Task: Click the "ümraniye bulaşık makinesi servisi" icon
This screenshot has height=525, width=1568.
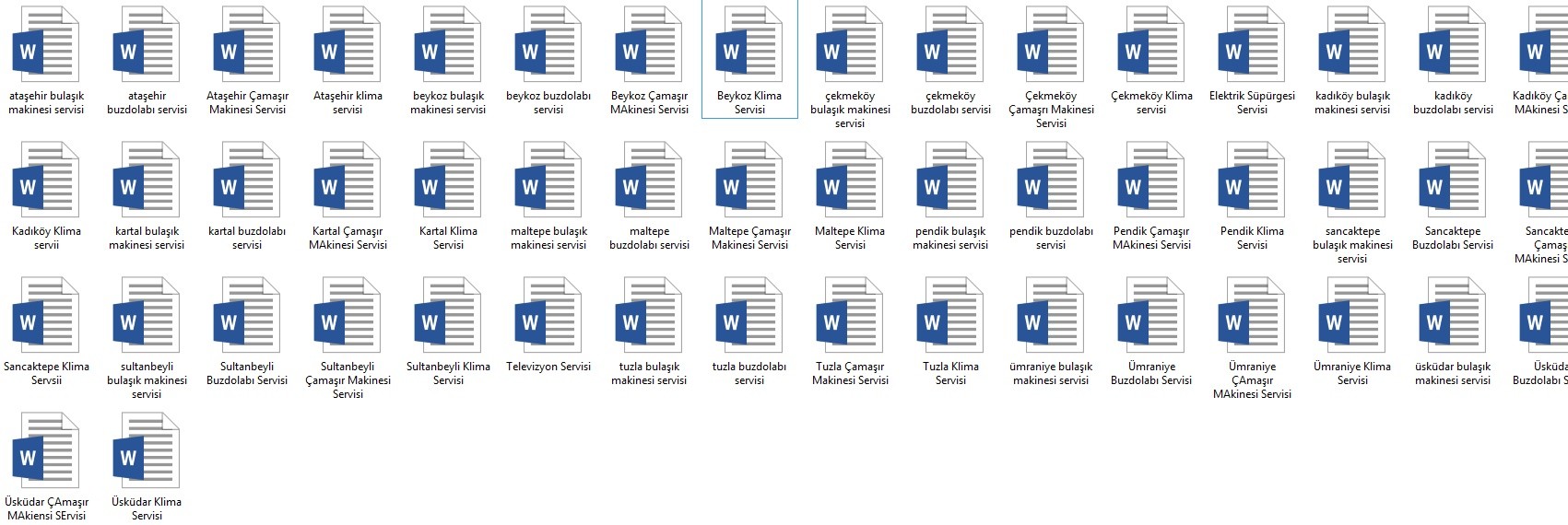Action: 1050,315
